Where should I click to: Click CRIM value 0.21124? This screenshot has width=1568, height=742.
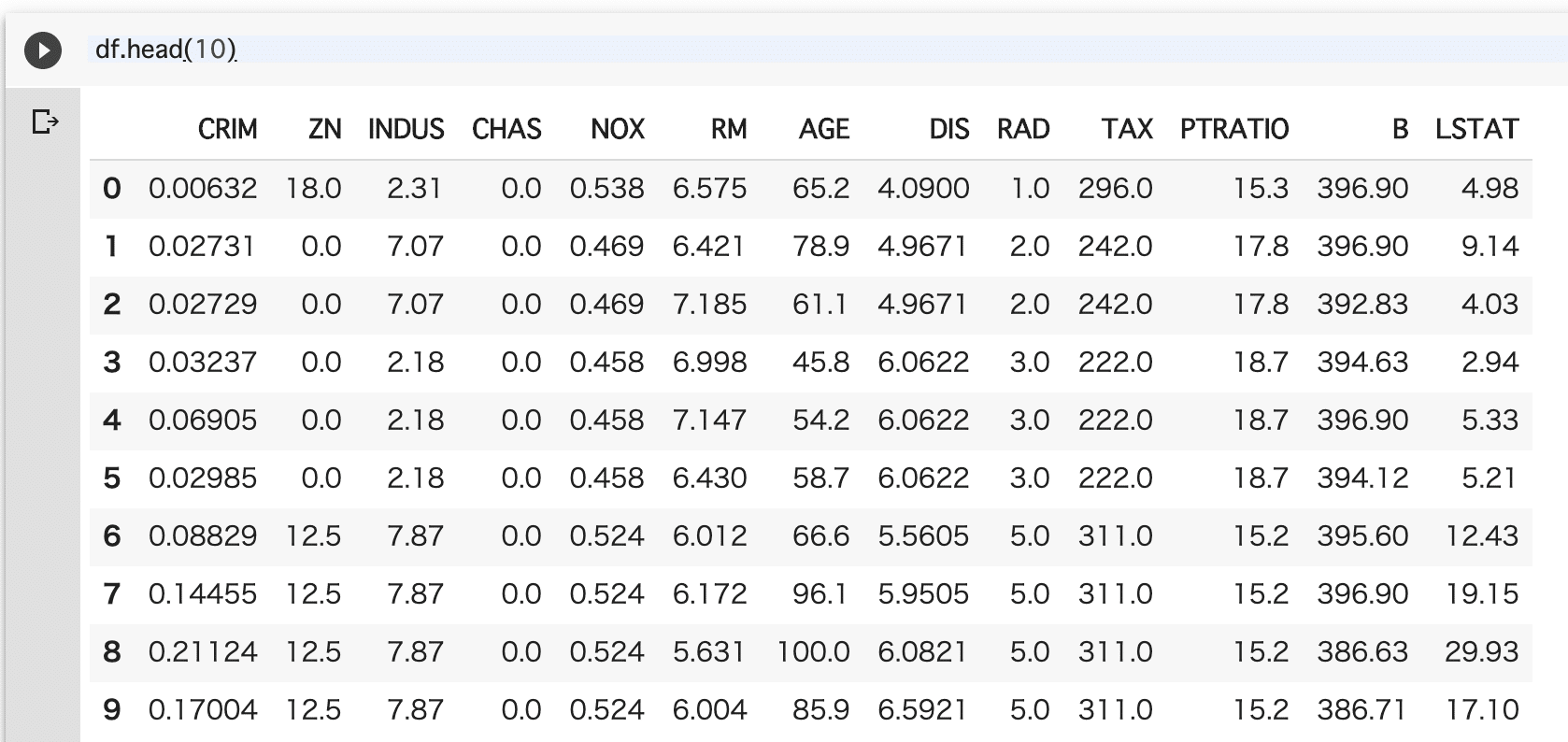click(203, 652)
